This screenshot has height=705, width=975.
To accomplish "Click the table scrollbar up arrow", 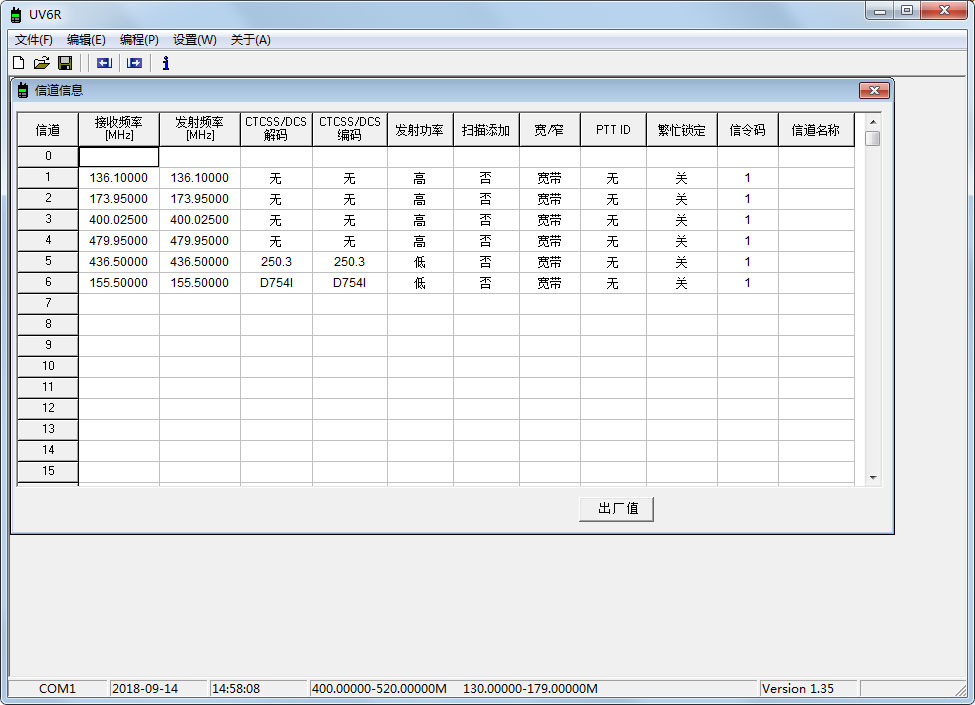I will (873, 122).
